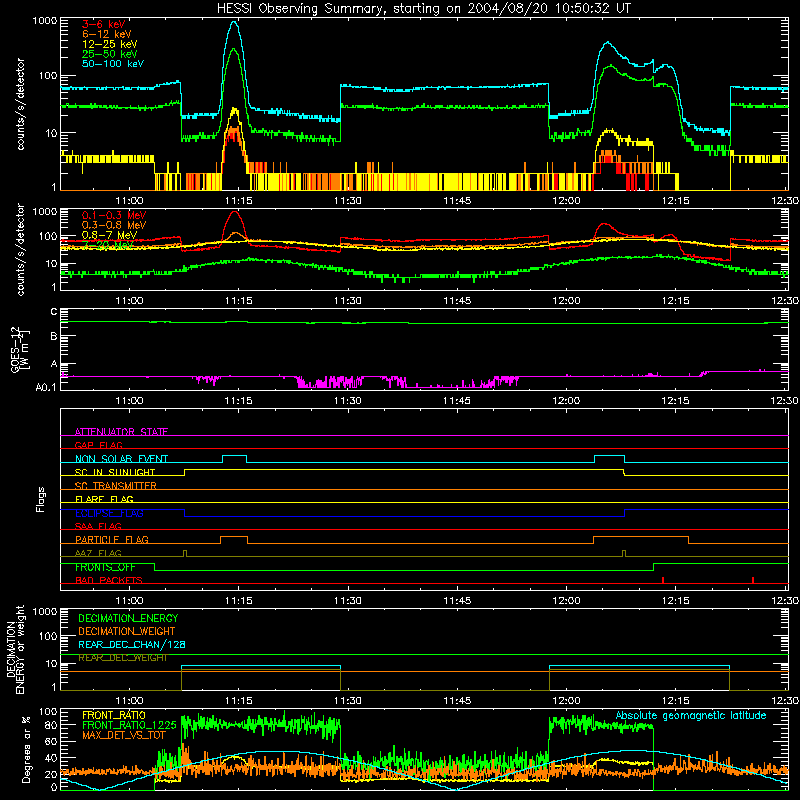
Task: Click 'Absolute geomagnetic latitude' legend text
Action: [x=691, y=716]
